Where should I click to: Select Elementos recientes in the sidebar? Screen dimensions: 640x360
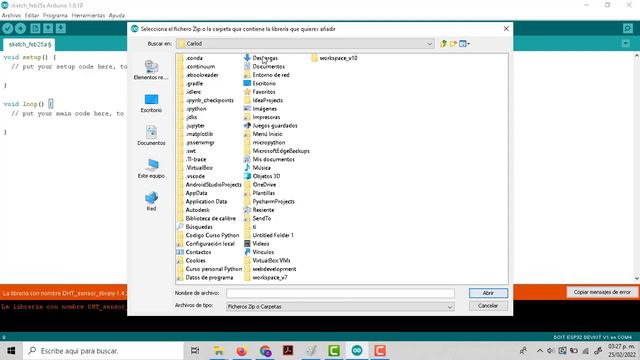click(151, 70)
